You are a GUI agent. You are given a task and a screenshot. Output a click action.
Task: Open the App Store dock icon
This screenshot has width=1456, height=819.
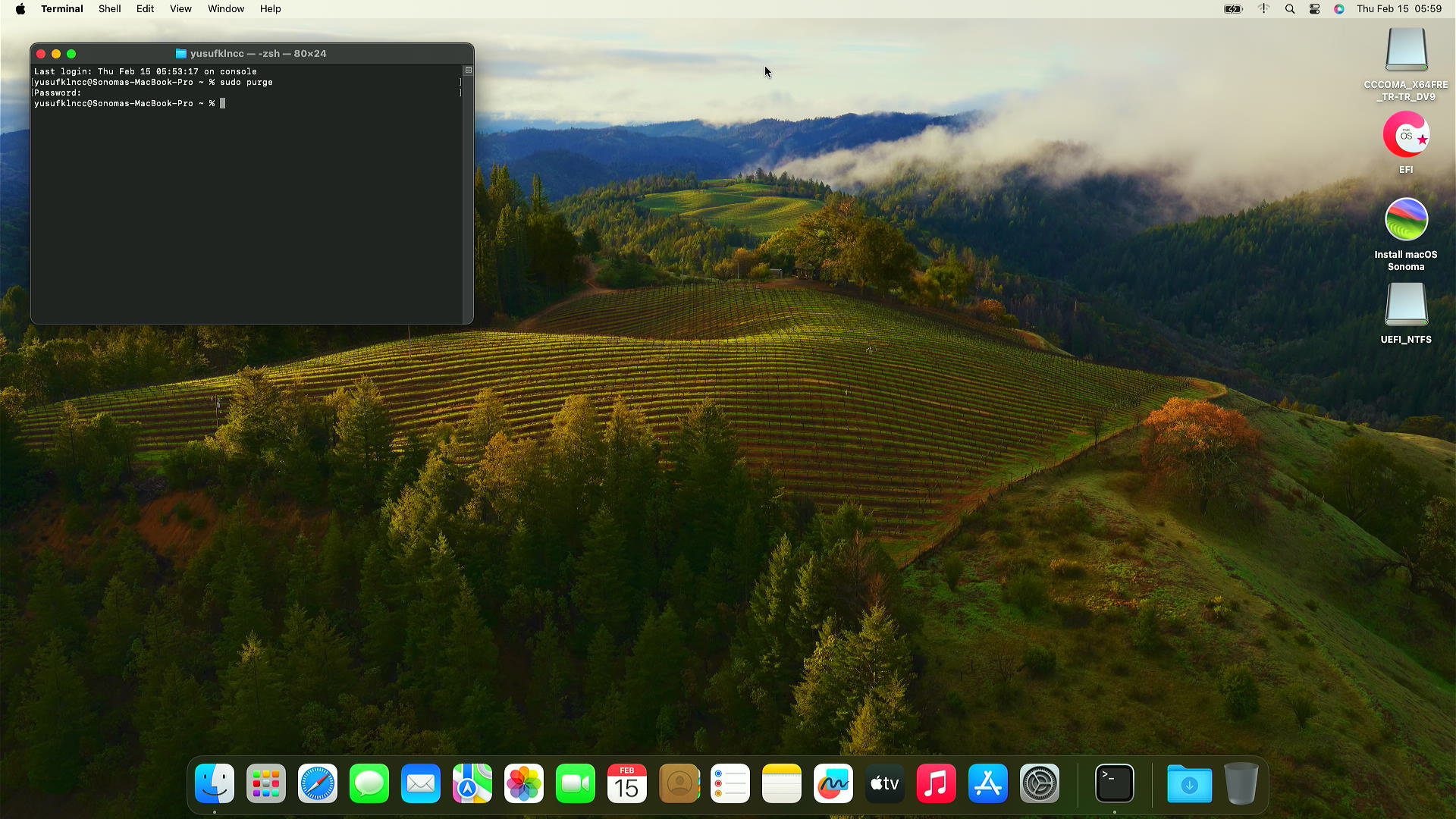tap(987, 783)
